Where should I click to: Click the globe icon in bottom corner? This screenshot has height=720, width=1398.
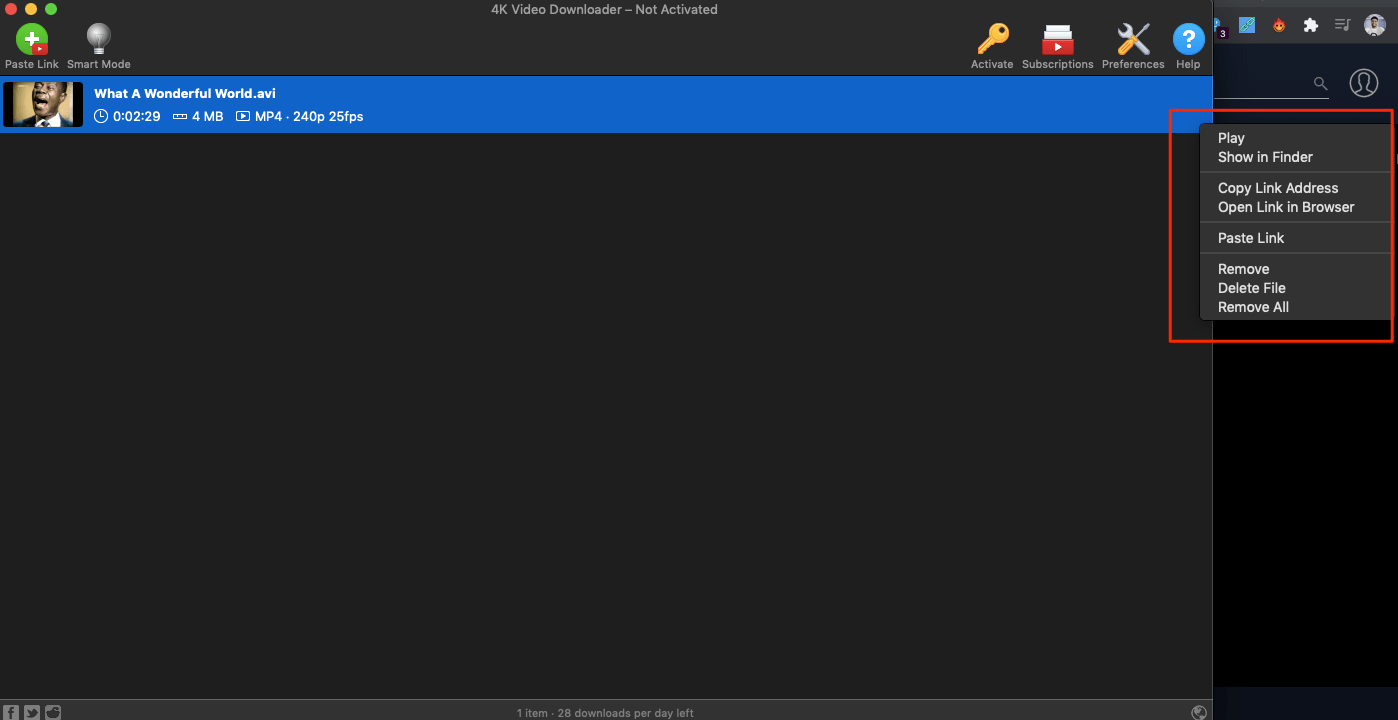pos(1199,712)
